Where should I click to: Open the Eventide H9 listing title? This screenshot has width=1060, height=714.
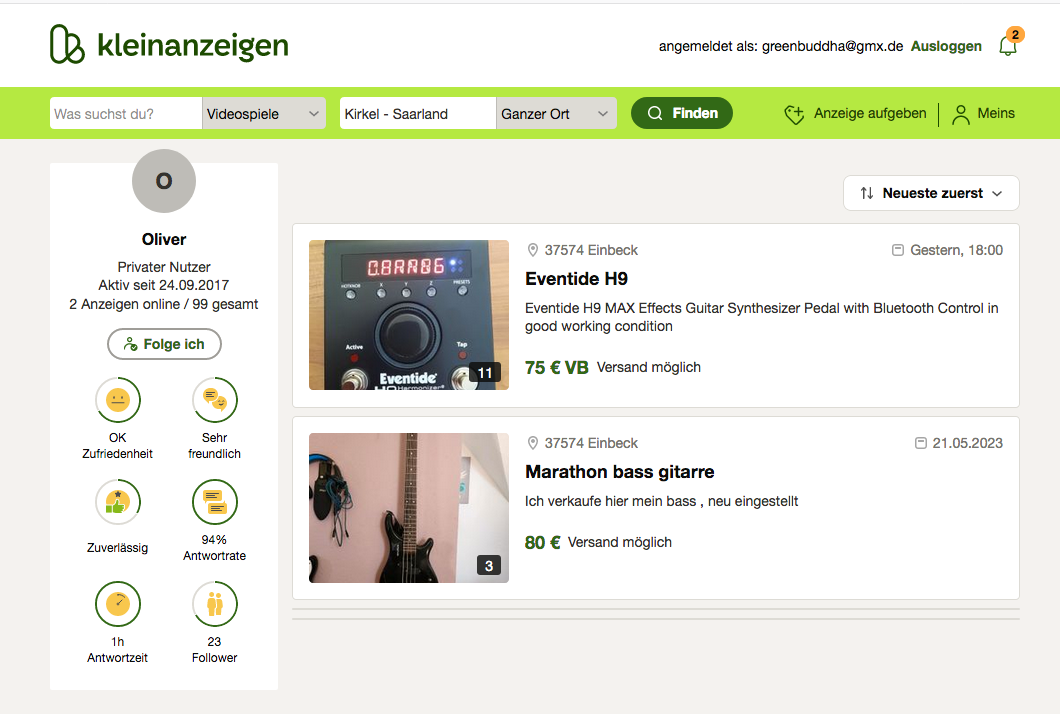coord(576,279)
